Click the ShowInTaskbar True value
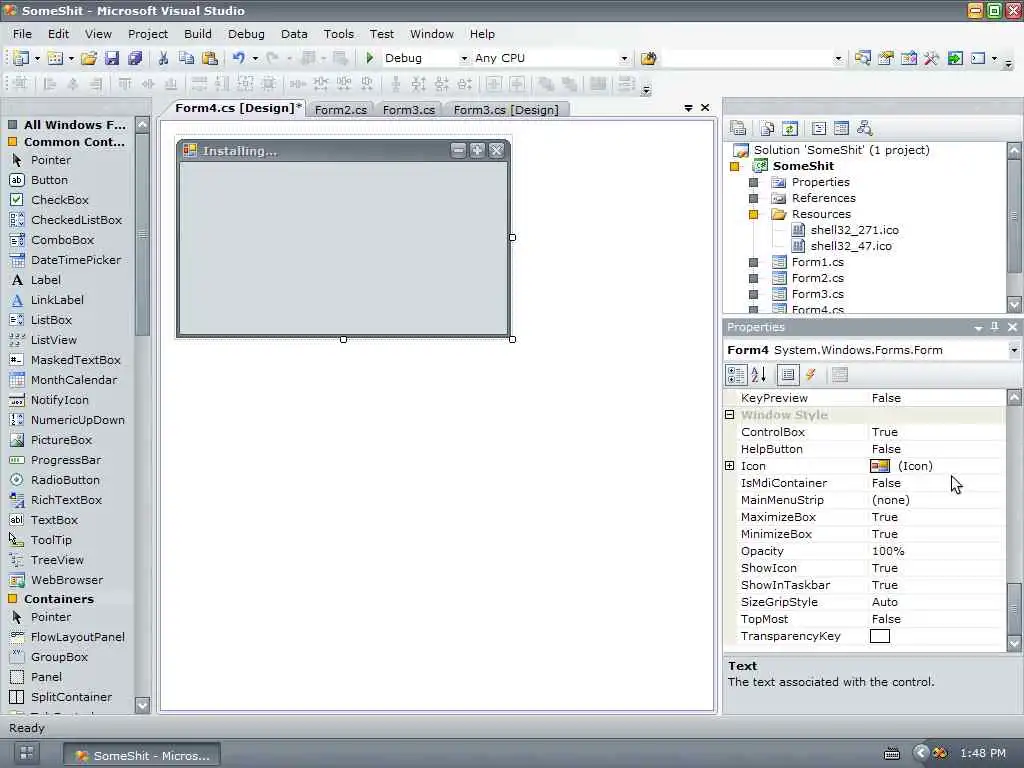 885,585
